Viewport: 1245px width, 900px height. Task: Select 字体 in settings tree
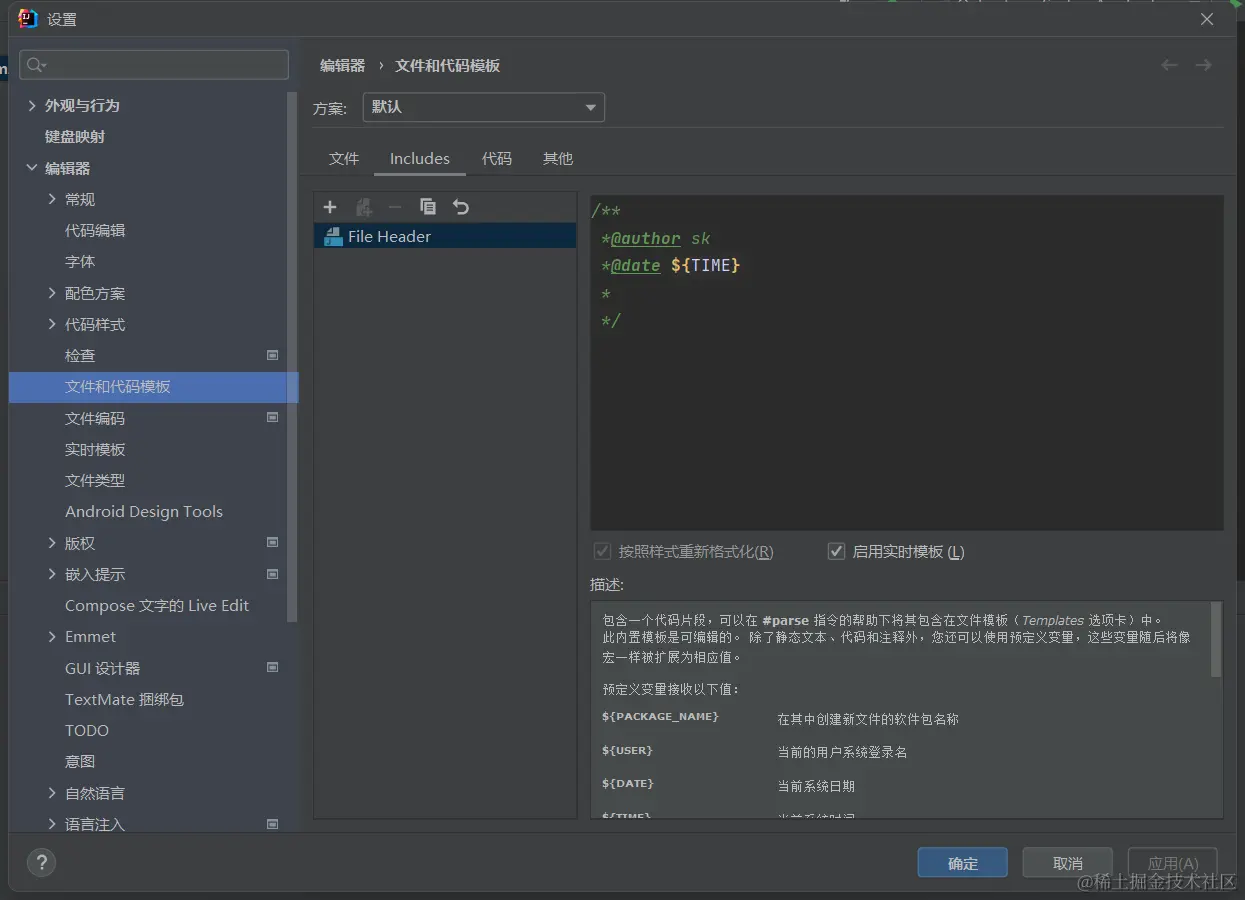tap(80, 261)
